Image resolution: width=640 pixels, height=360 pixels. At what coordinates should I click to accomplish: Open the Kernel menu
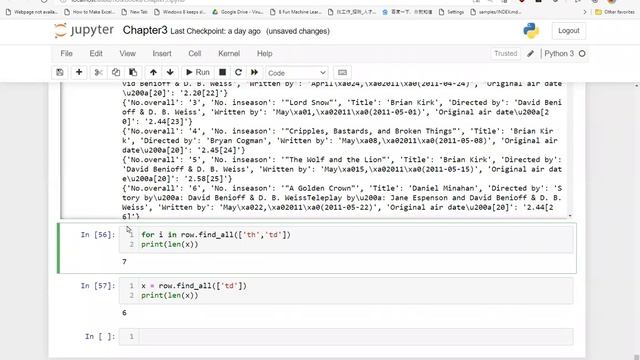point(229,53)
